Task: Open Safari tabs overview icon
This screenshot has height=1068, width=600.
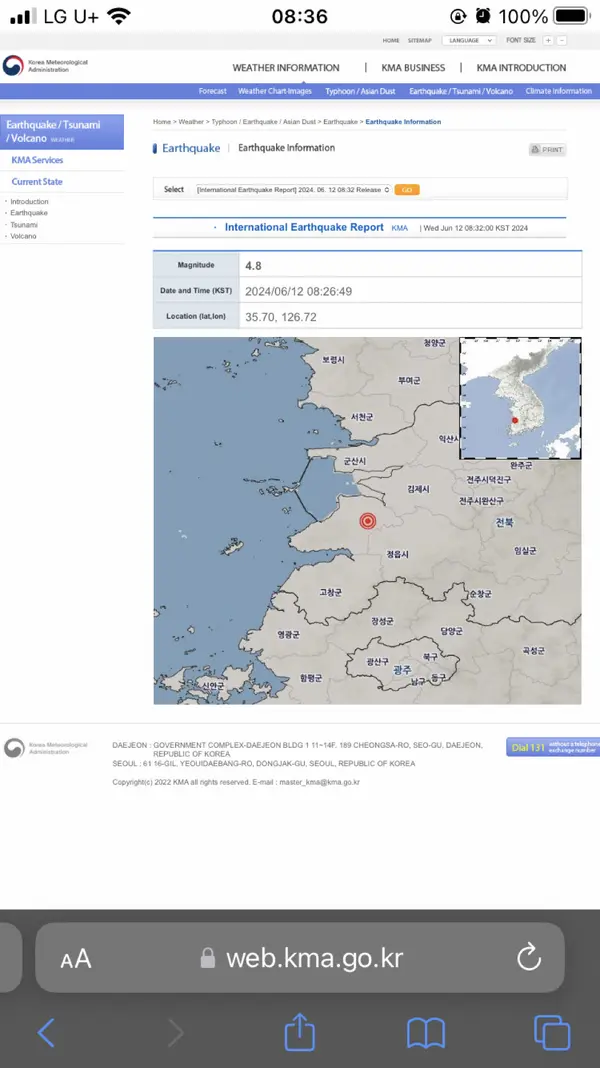Action: click(x=552, y=1033)
